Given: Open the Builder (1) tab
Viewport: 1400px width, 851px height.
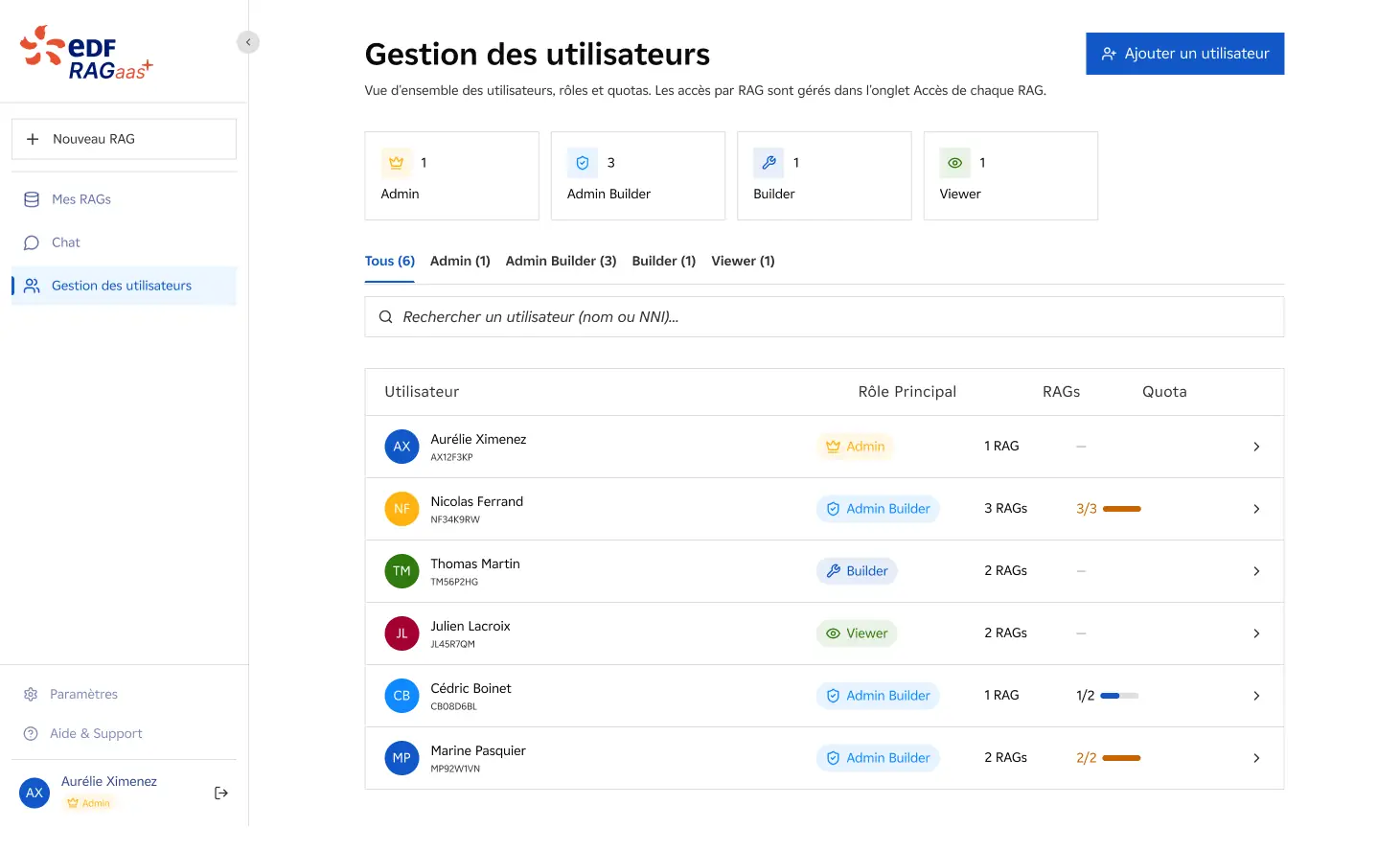Looking at the screenshot, I should pos(664,261).
